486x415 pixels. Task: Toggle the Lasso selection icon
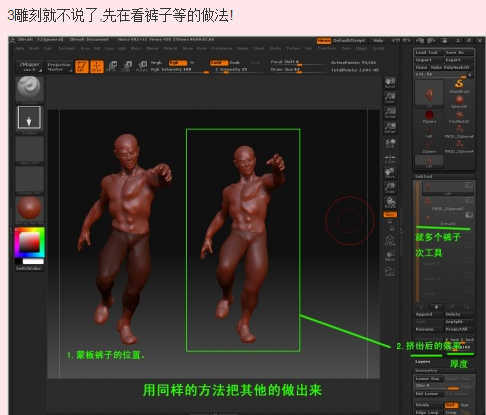tap(390, 271)
